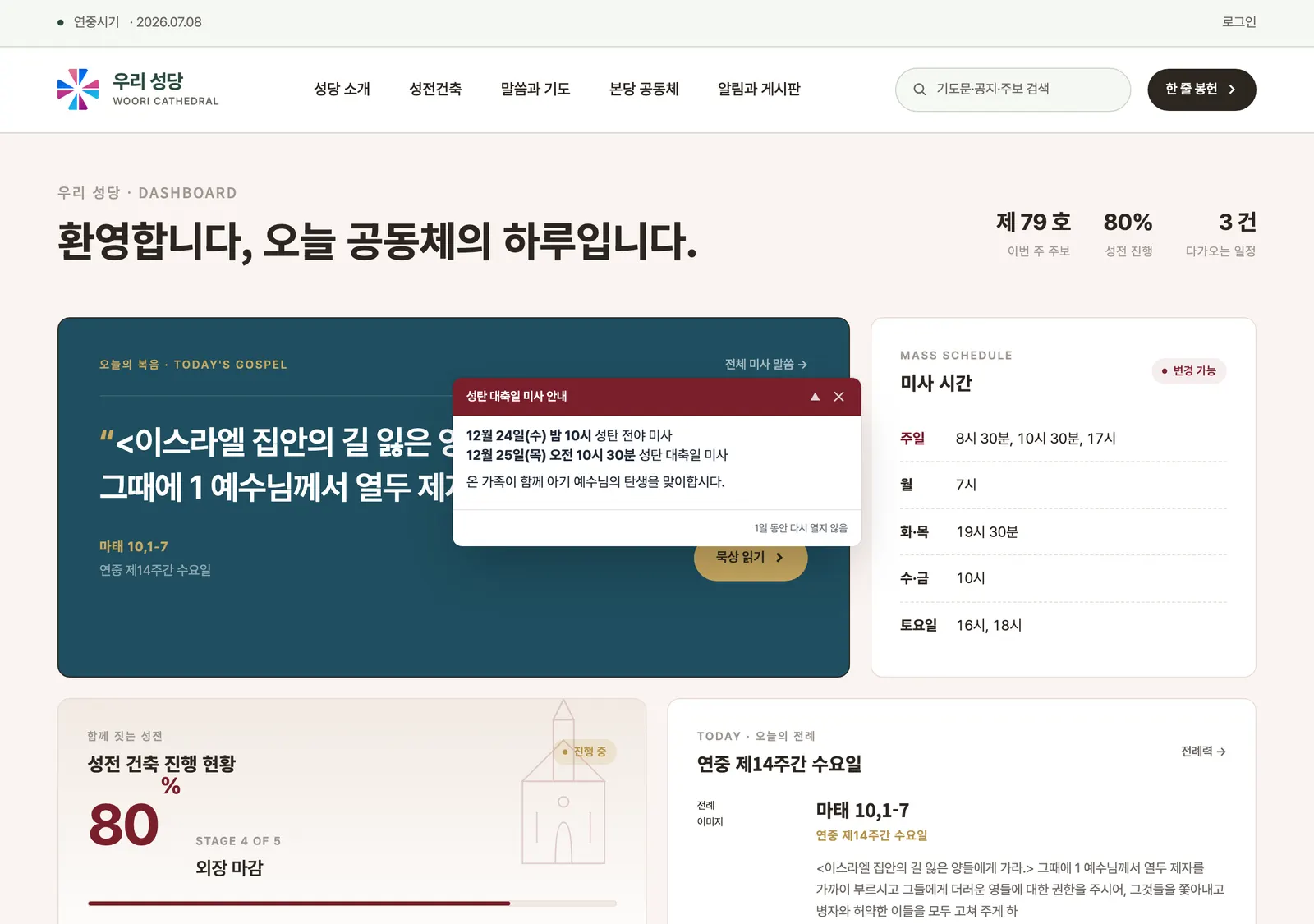Click the 외장 마감 stage label
This screenshot has width=1314, height=924.
(229, 868)
